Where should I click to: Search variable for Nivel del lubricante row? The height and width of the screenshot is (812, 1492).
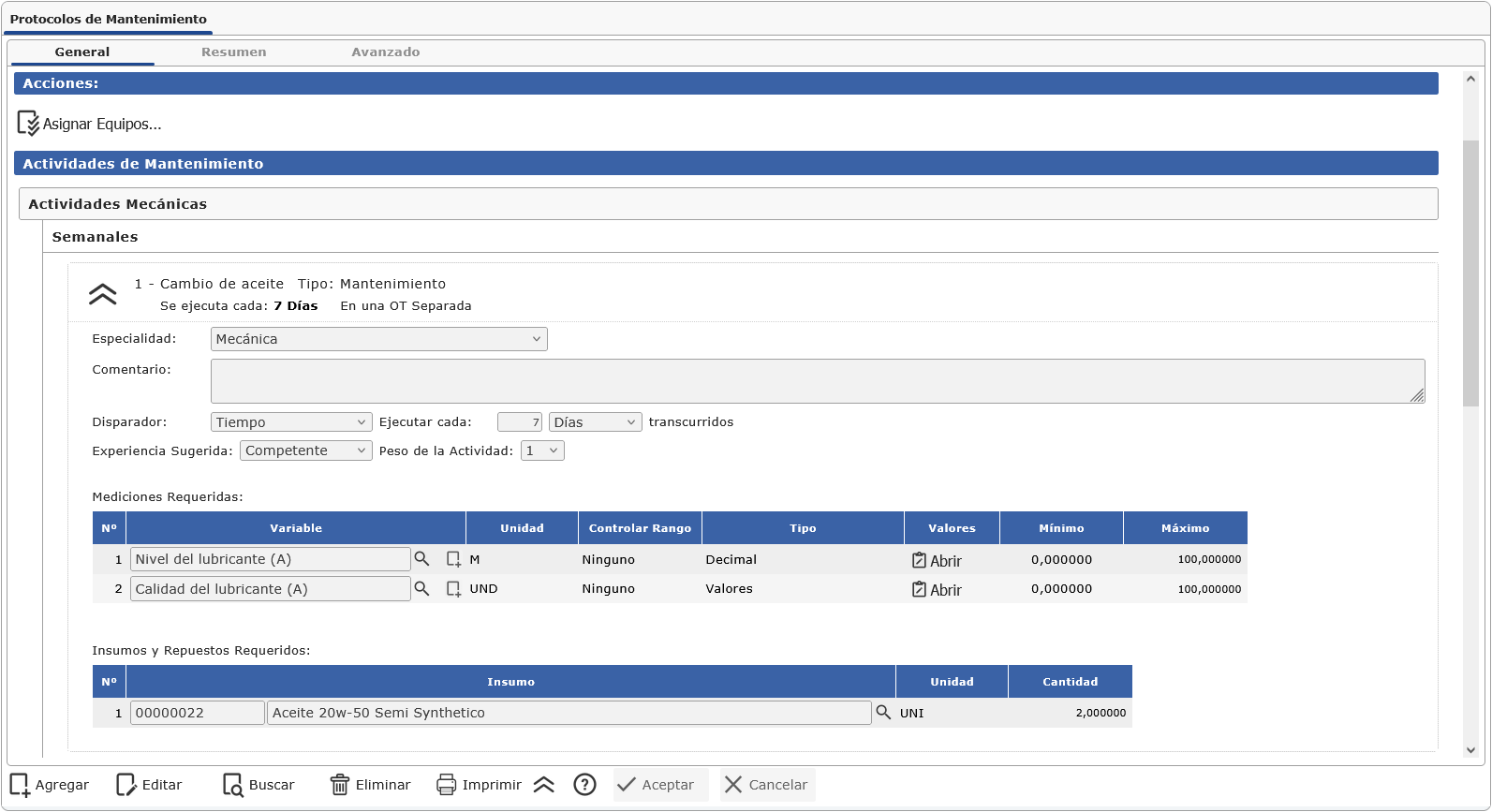pos(421,559)
